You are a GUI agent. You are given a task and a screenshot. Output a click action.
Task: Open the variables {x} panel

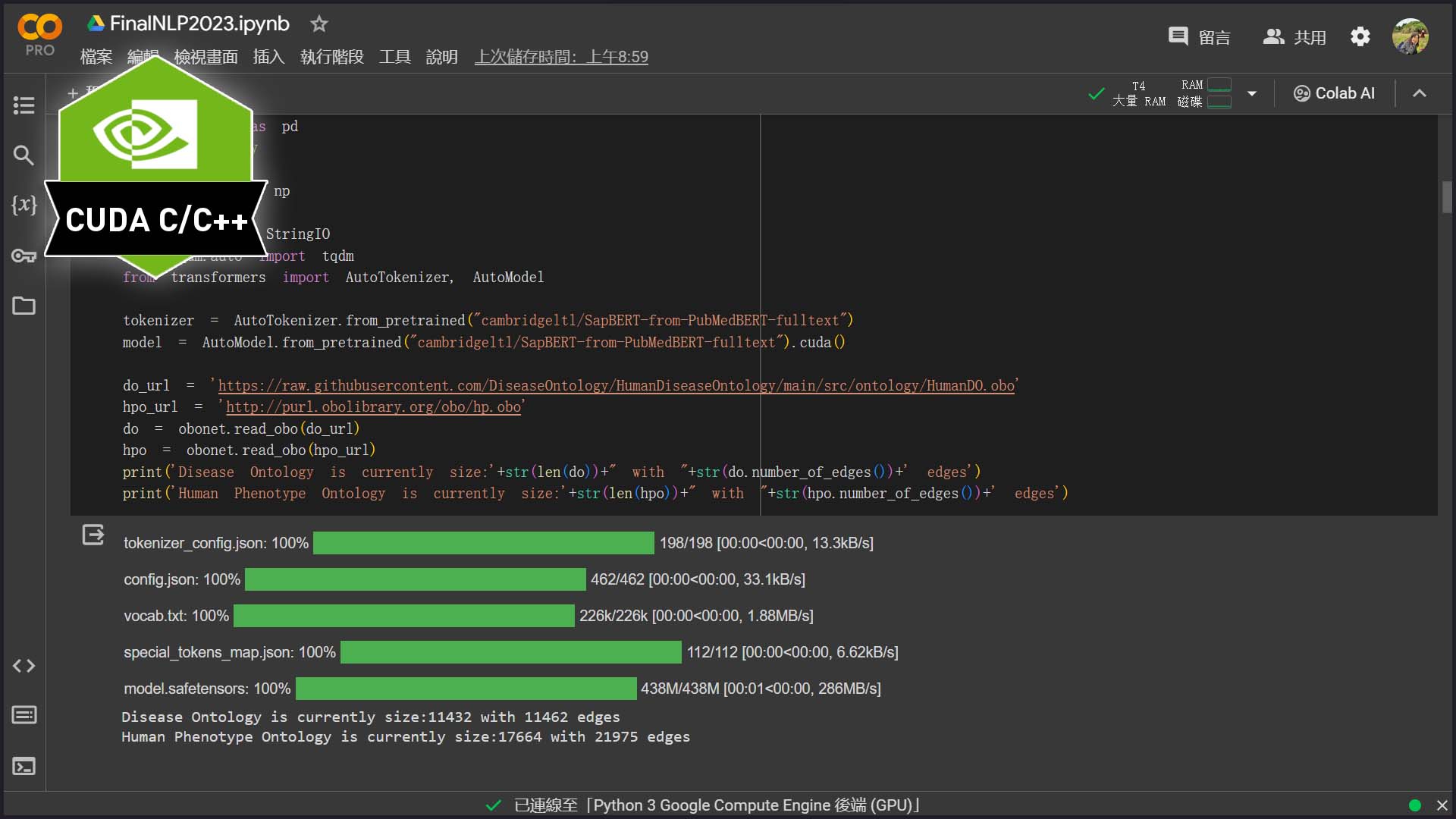[x=24, y=204]
